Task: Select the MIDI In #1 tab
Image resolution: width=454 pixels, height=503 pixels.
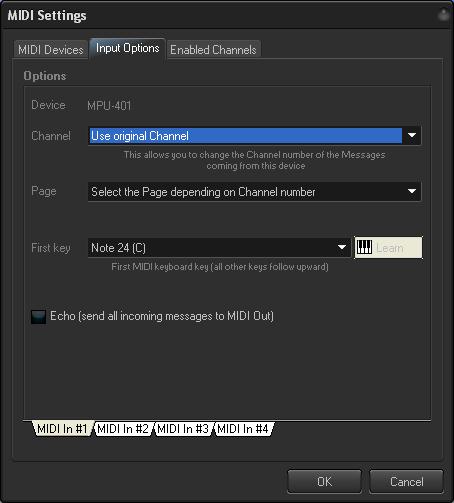Action: point(62,428)
